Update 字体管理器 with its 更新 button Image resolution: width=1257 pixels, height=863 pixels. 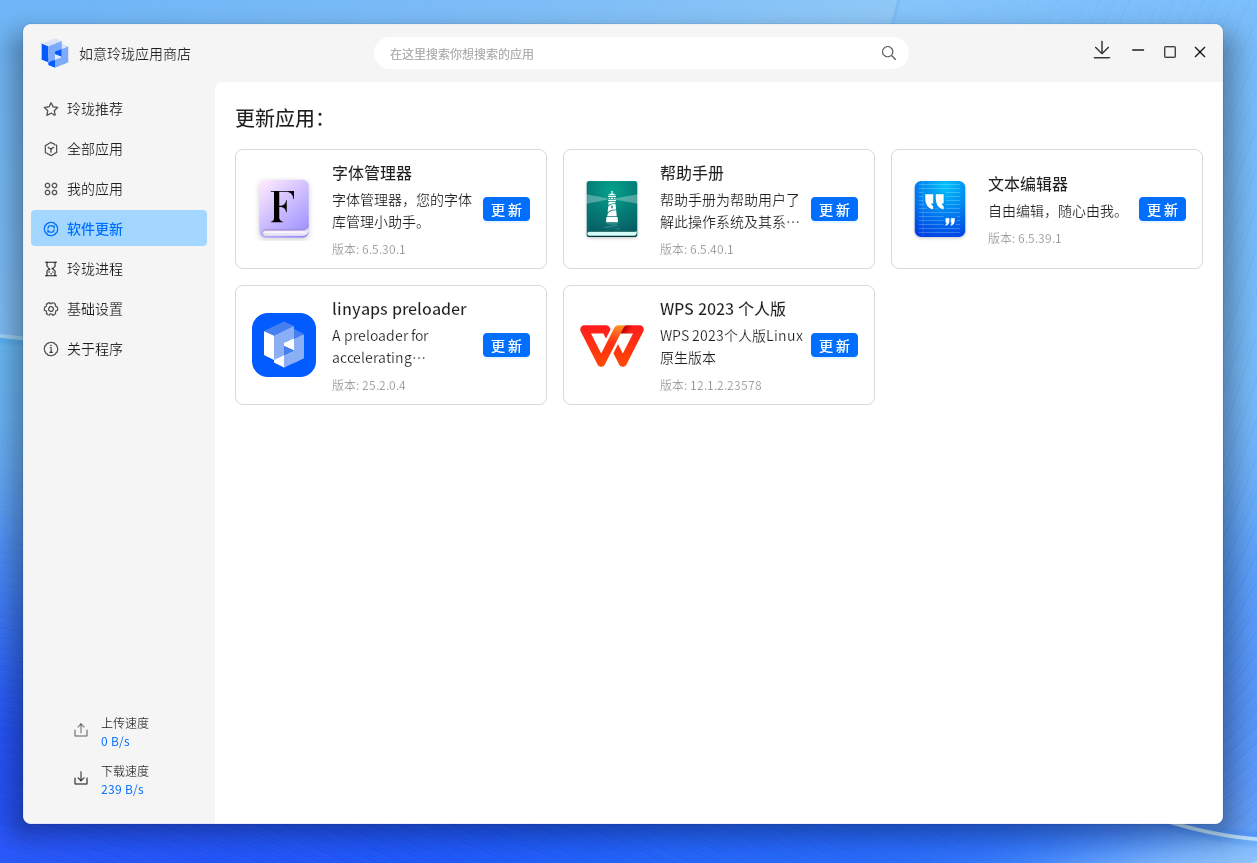[506, 210]
